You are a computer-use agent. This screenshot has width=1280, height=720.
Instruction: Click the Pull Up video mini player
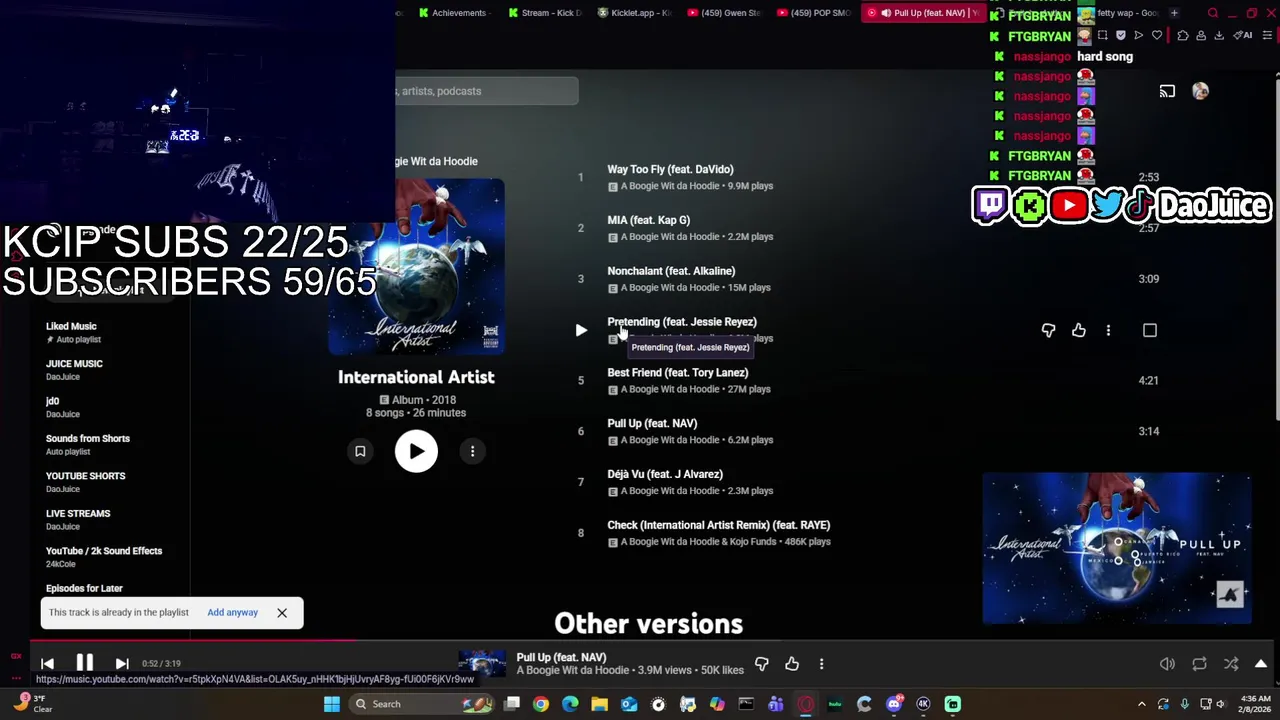pos(1117,548)
